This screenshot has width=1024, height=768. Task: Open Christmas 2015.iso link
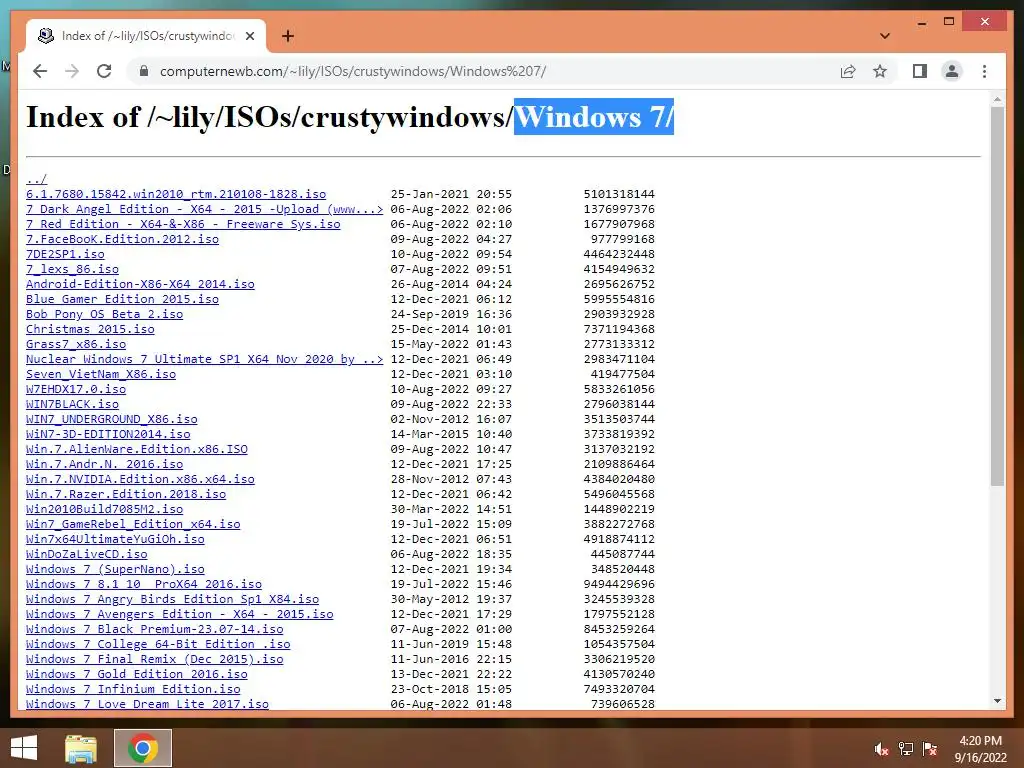click(90, 329)
